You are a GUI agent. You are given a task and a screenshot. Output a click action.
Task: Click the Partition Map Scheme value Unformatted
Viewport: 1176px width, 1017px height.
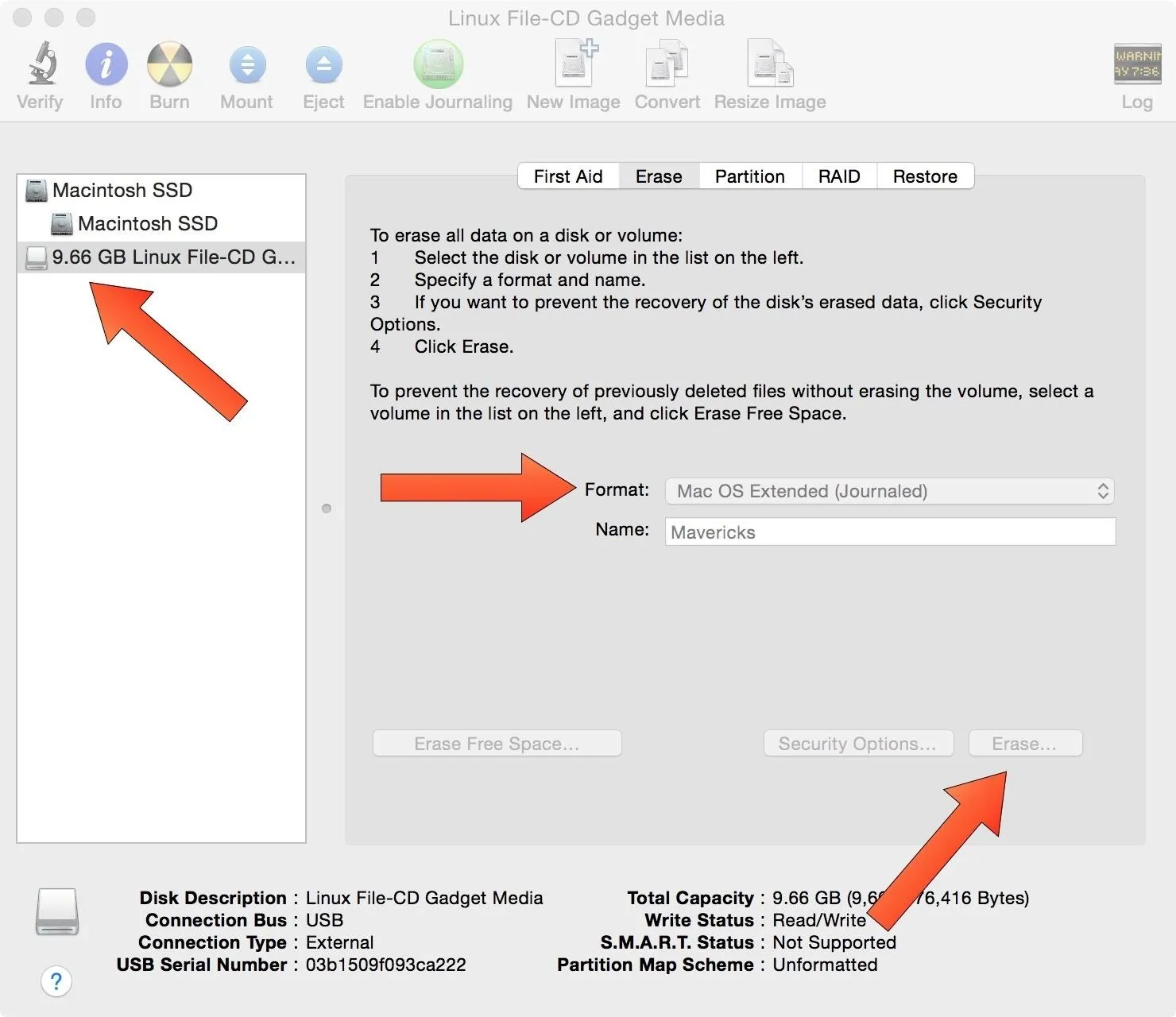pyautogui.click(x=826, y=965)
